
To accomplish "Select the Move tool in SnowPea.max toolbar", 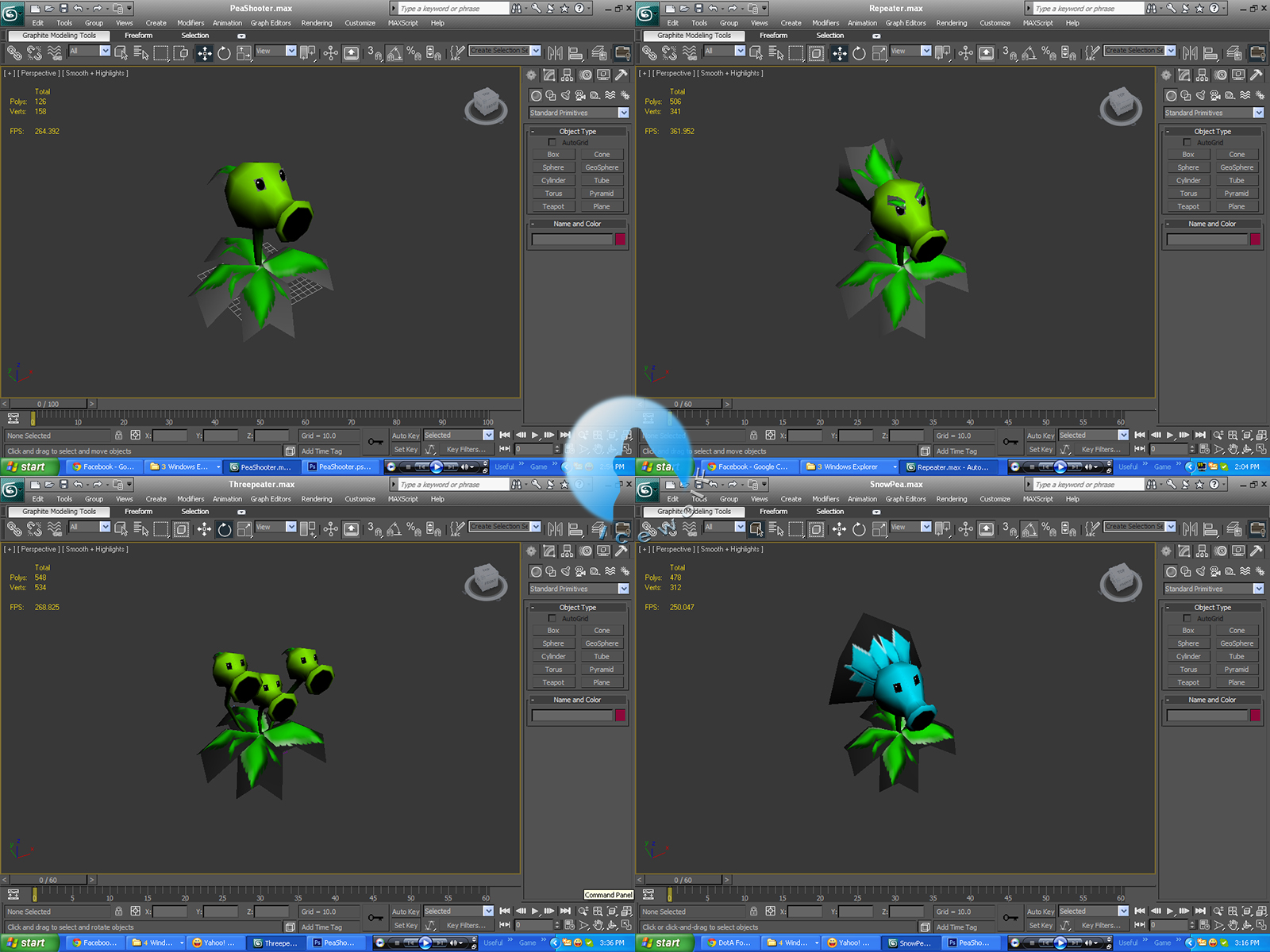I will tap(839, 529).
